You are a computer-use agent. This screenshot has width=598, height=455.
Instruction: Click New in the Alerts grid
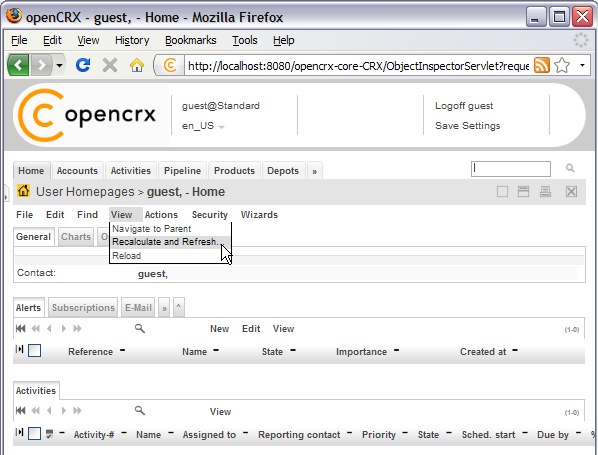click(219, 329)
